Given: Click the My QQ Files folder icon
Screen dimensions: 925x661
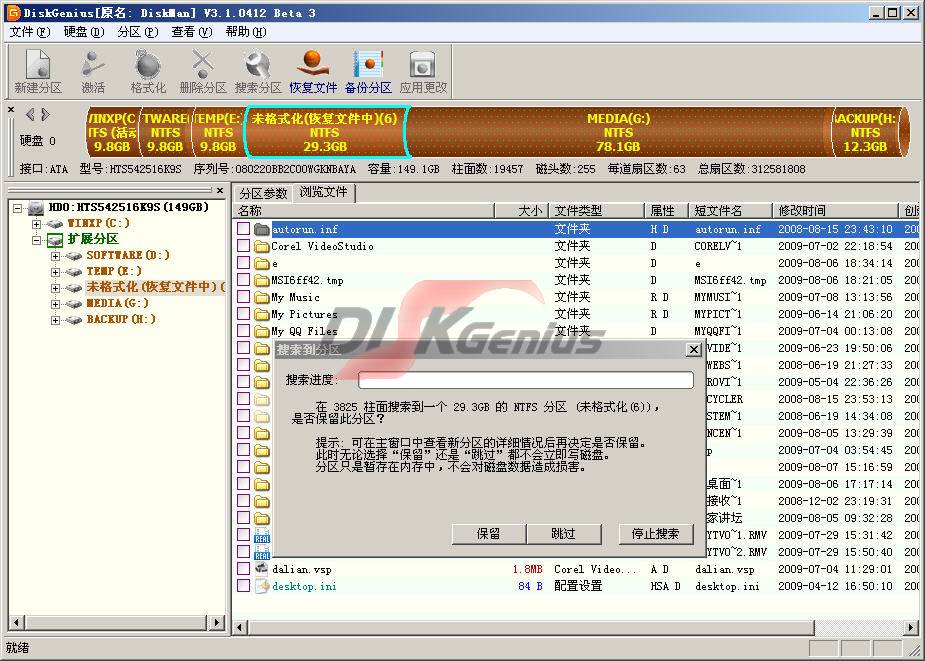Looking at the screenshot, I should (262, 331).
